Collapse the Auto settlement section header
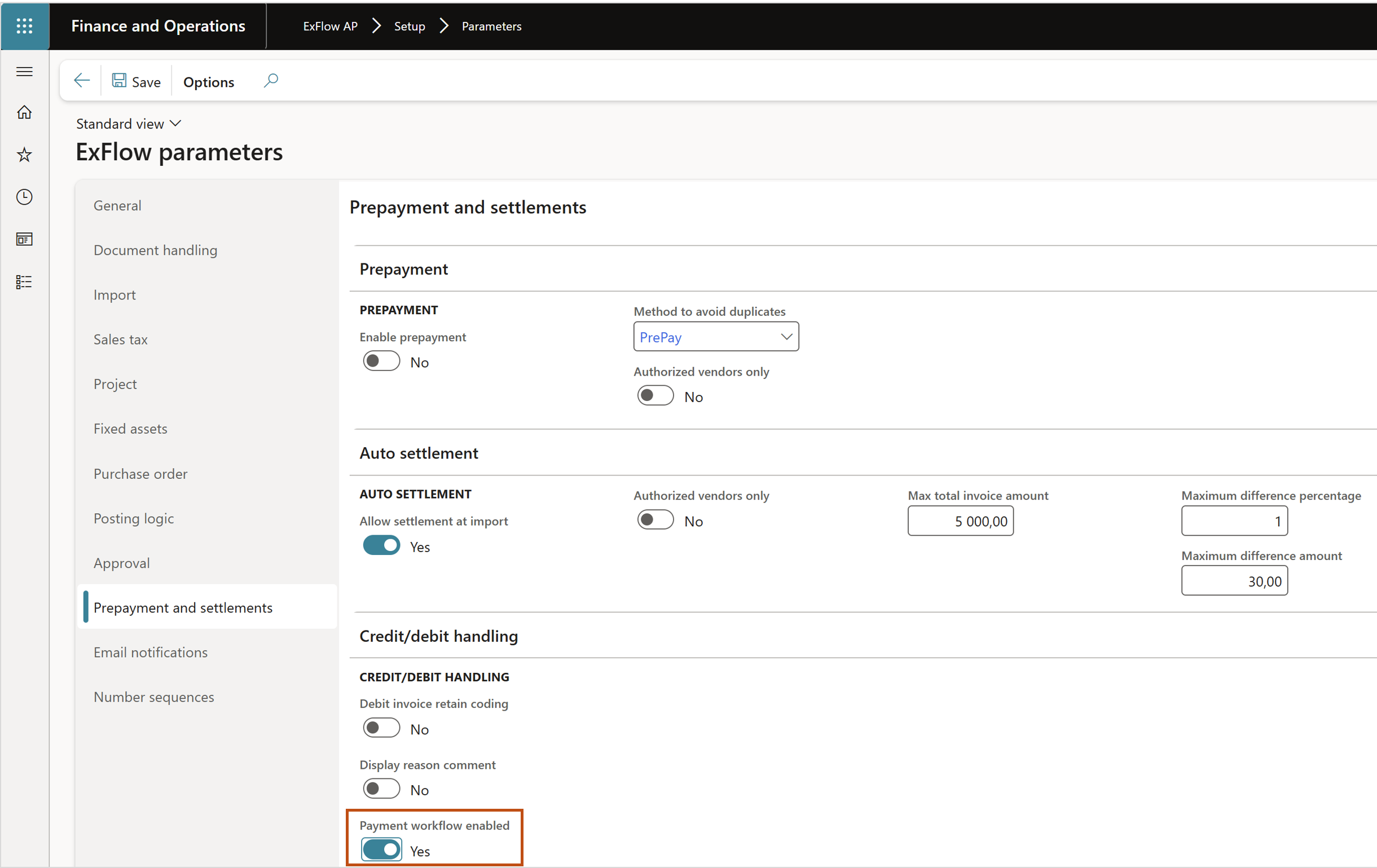This screenshot has width=1377, height=868. coord(419,453)
